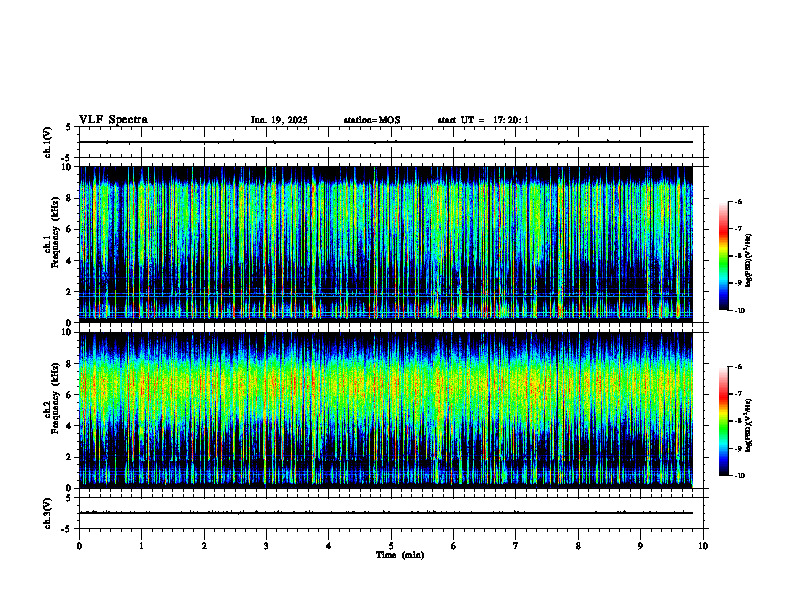Click the ch.2 "Frequency (kHz)" axis label
Viewport: 792px width, 612px height.
(55, 397)
